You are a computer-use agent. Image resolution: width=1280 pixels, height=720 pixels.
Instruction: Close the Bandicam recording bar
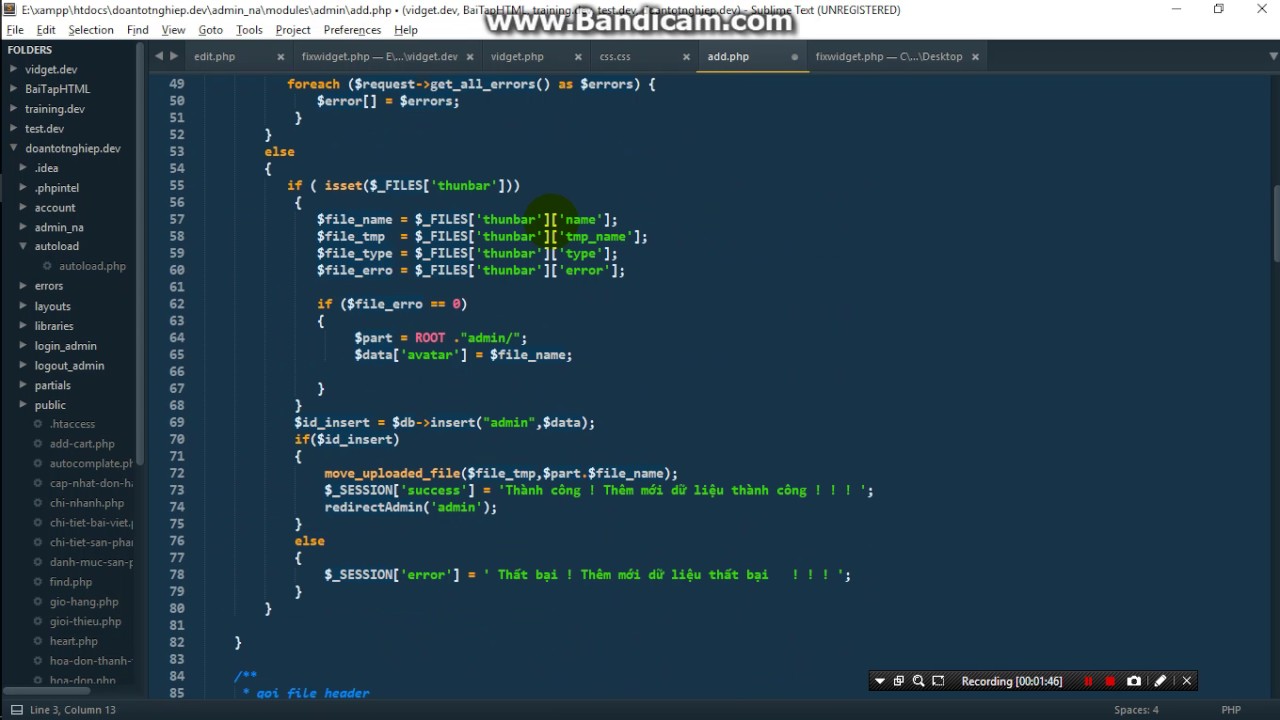pos(1187,681)
